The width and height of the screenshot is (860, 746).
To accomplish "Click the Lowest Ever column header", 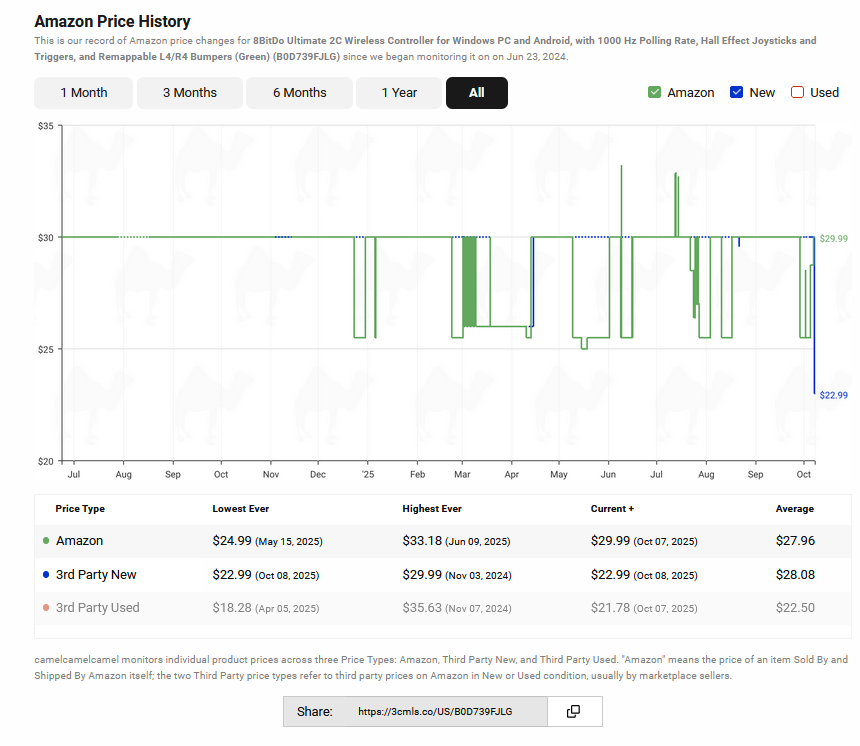I will pyautogui.click(x=240, y=509).
